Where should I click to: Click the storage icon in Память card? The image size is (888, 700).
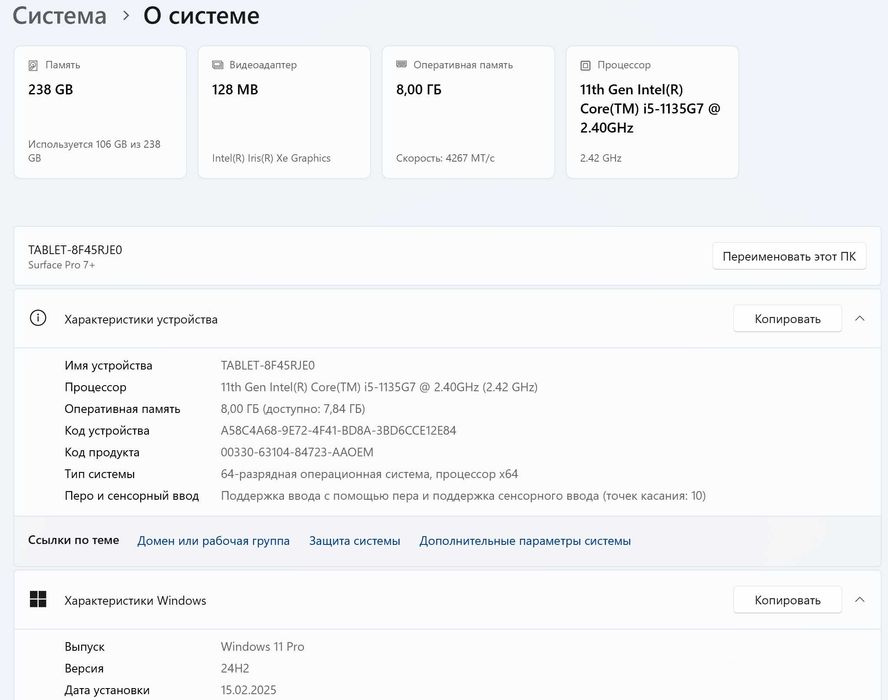point(33,65)
